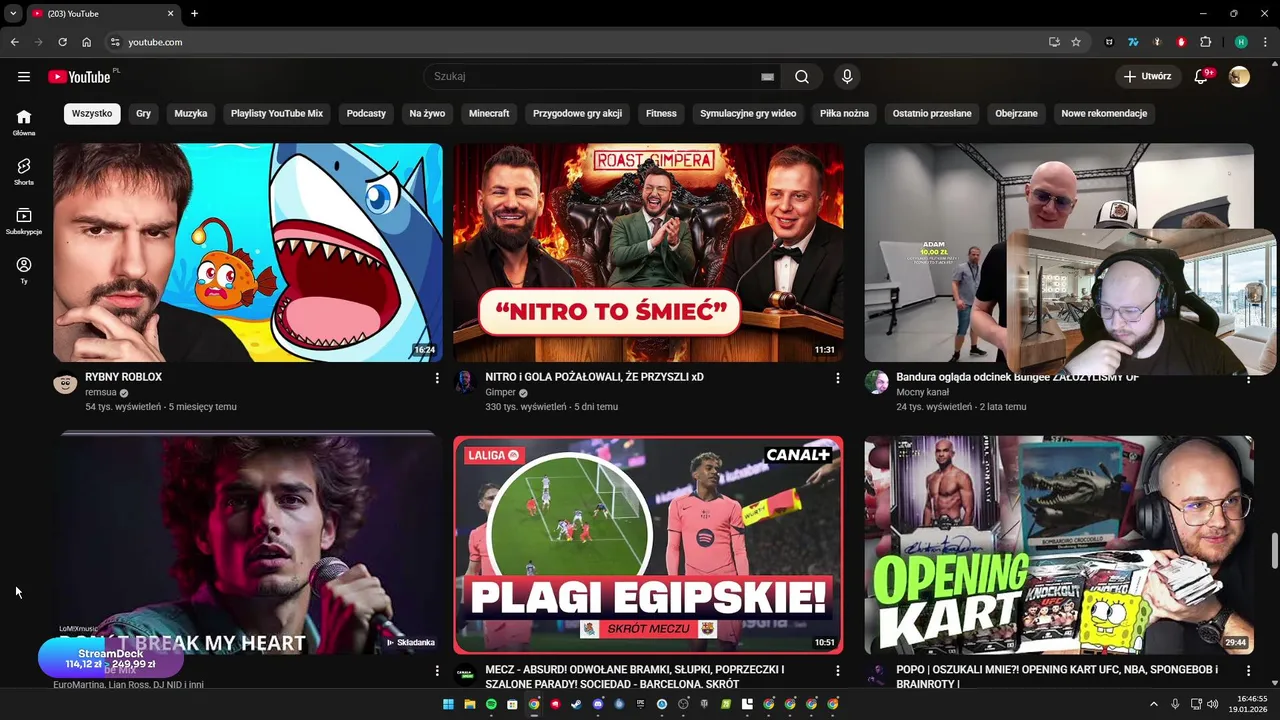Open the Chrome Extensions puzzle icon
This screenshot has height=720, width=1280.
(x=1205, y=42)
